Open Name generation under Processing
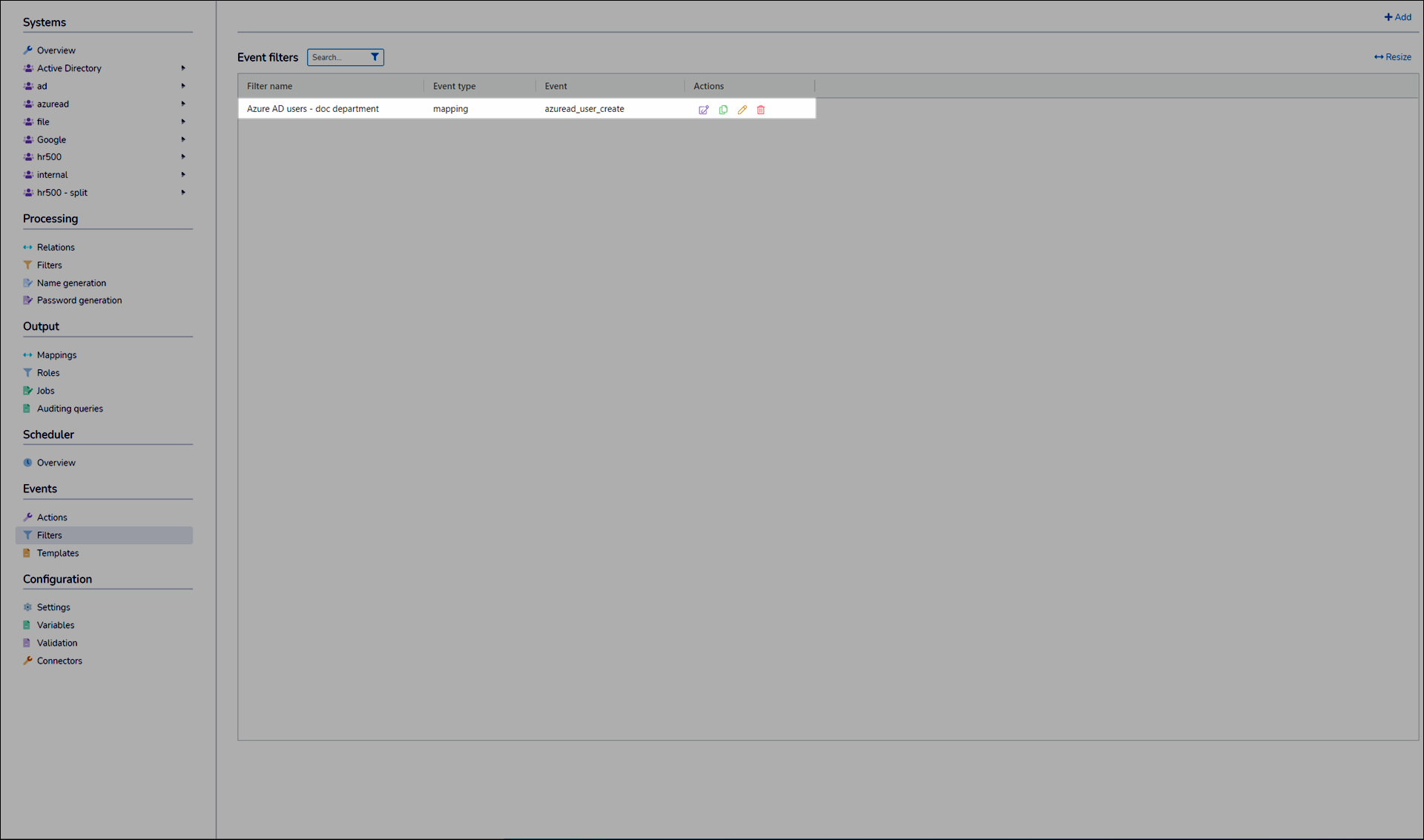The height and width of the screenshot is (840, 1424). point(71,283)
